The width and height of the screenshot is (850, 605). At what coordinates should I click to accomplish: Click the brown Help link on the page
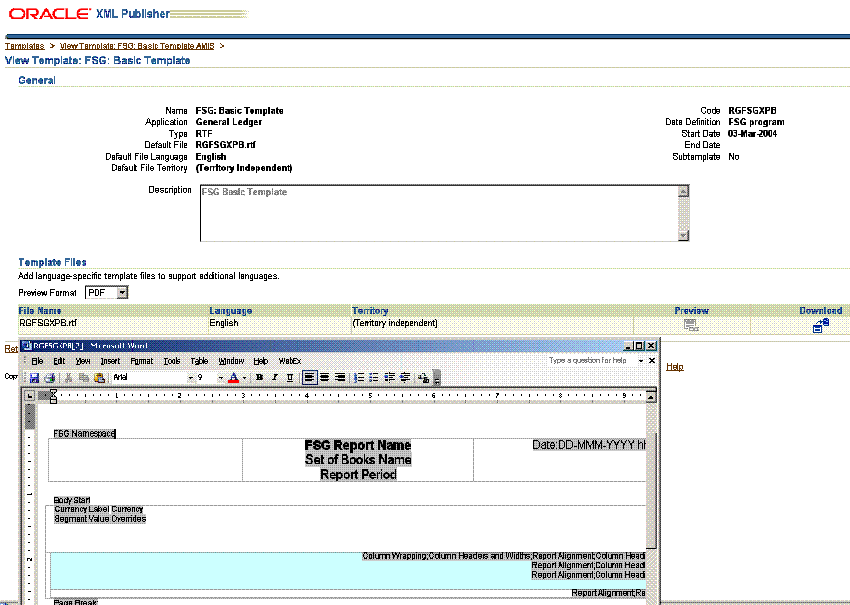point(674,367)
